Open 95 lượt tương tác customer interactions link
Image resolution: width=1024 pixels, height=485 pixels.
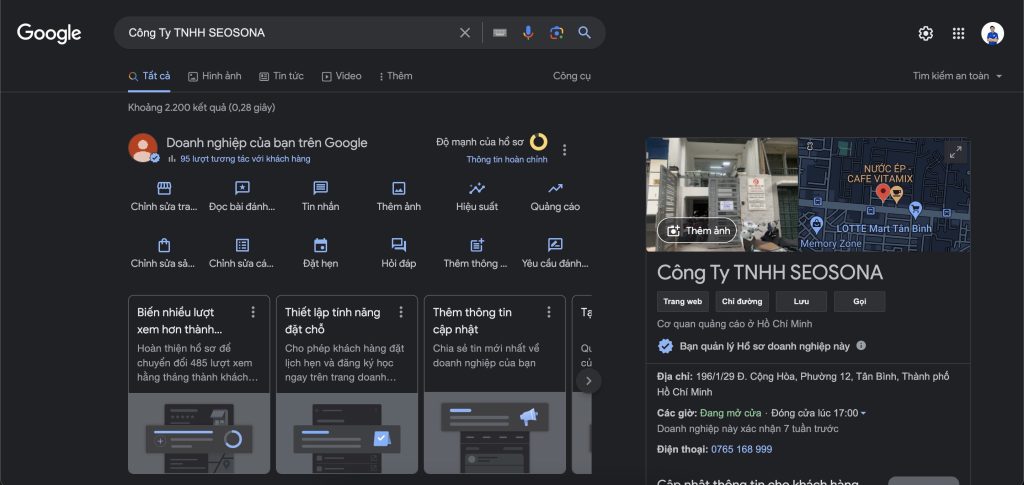245,159
